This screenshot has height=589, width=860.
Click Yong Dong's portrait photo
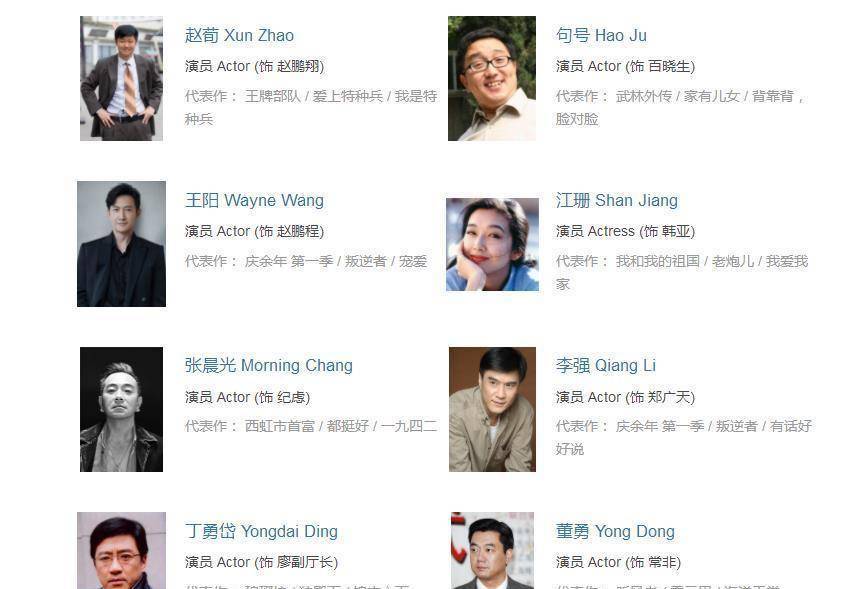pyautogui.click(x=493, y=551)
